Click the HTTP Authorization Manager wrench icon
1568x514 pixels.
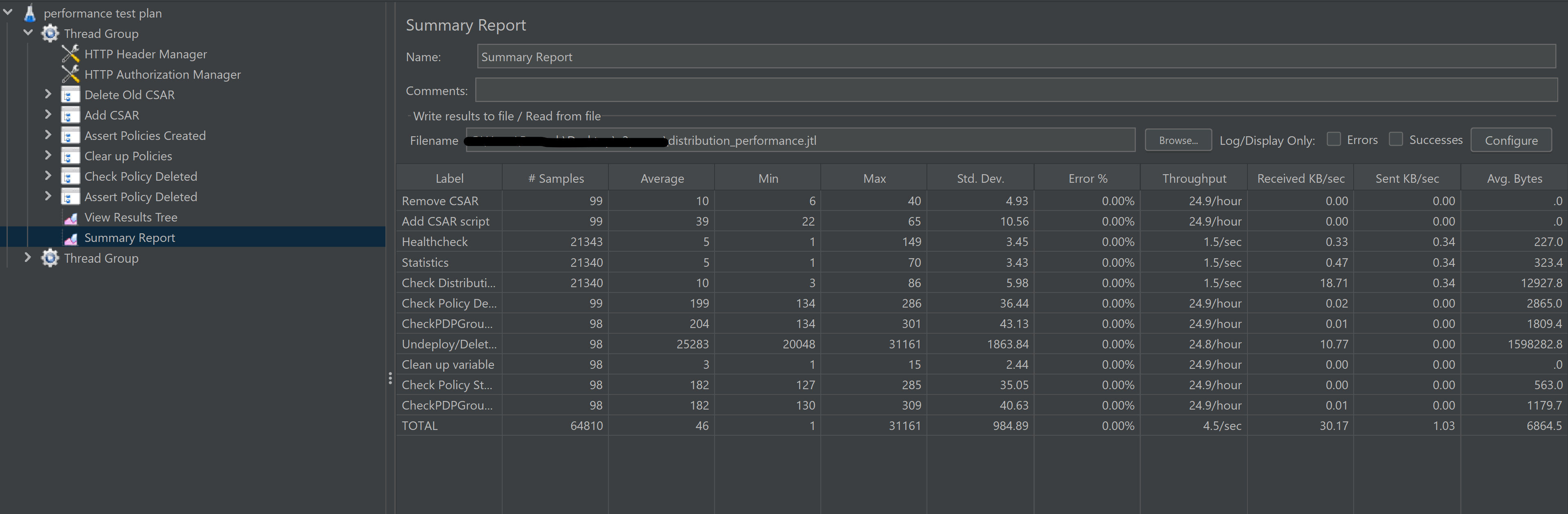(x=71, y=74)
